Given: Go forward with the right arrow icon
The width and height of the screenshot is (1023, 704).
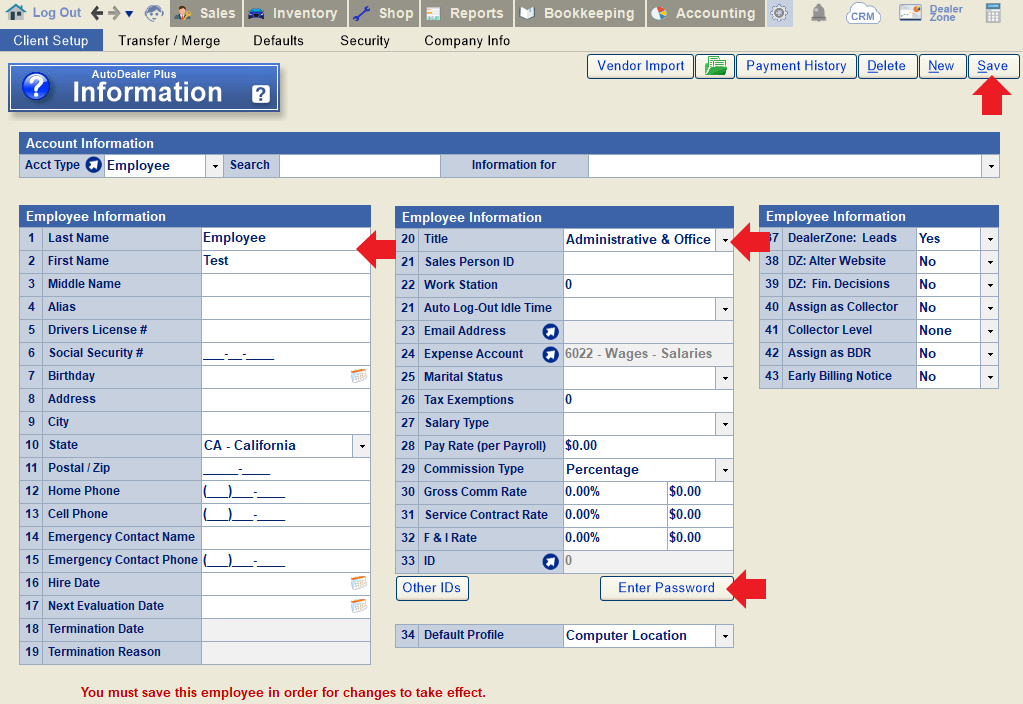Looking at the screenshot, I should [x=114, y=12].
